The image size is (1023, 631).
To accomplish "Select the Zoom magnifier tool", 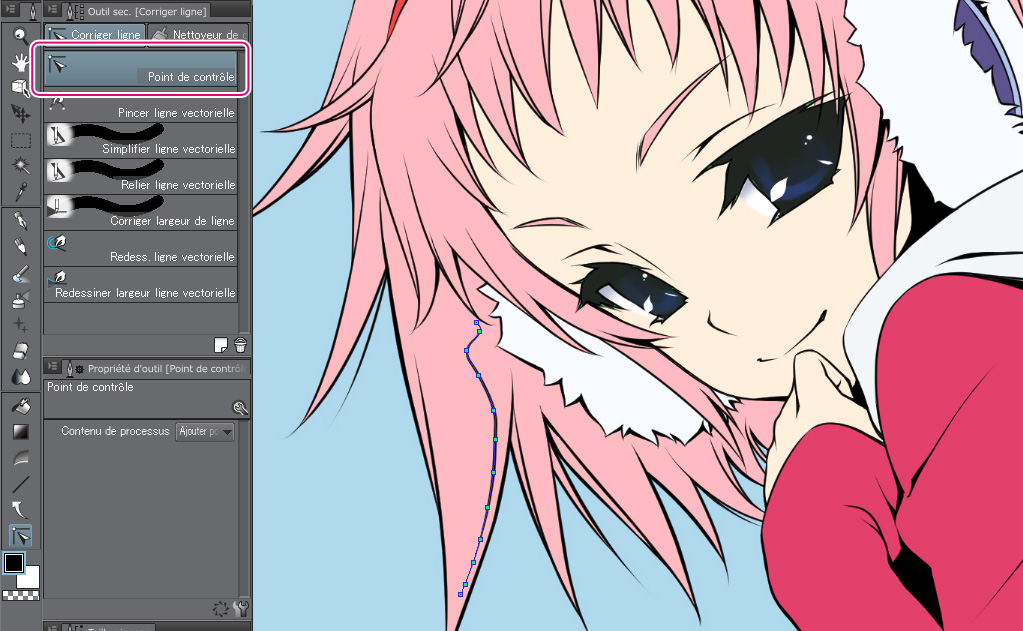I will 21,38.
